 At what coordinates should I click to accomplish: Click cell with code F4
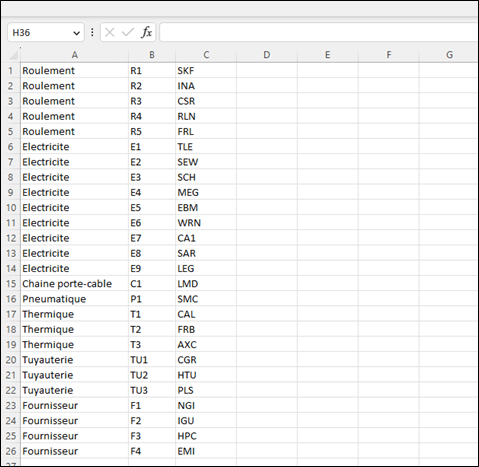click(x=152, y=451)
